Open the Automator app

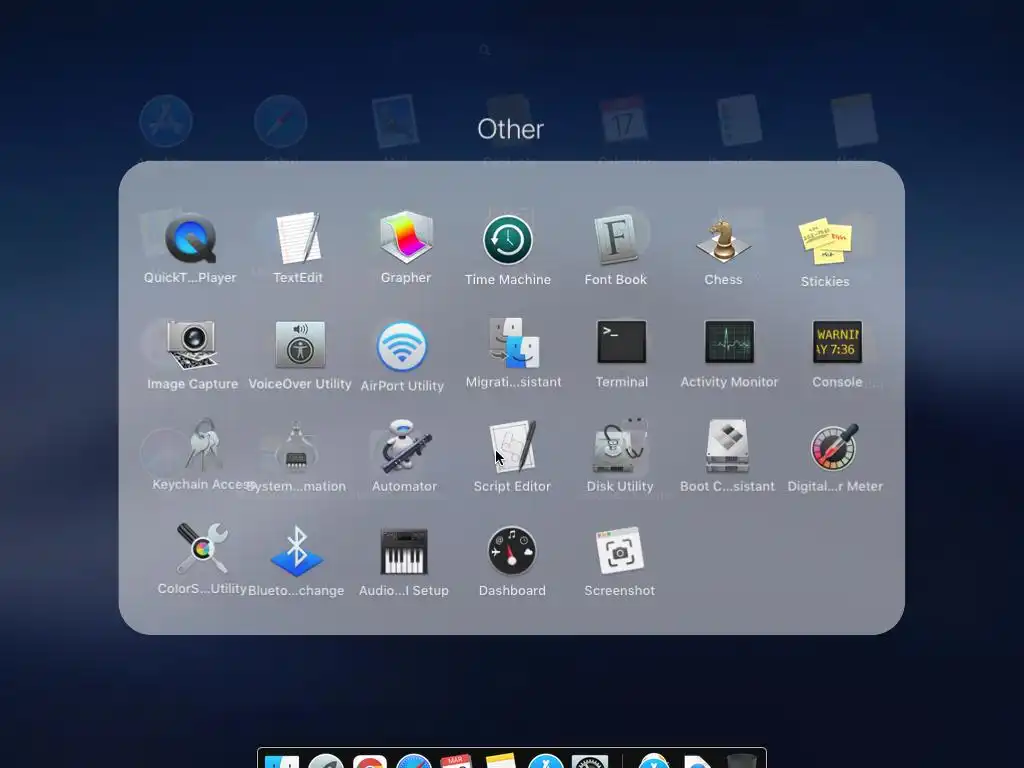404,447
